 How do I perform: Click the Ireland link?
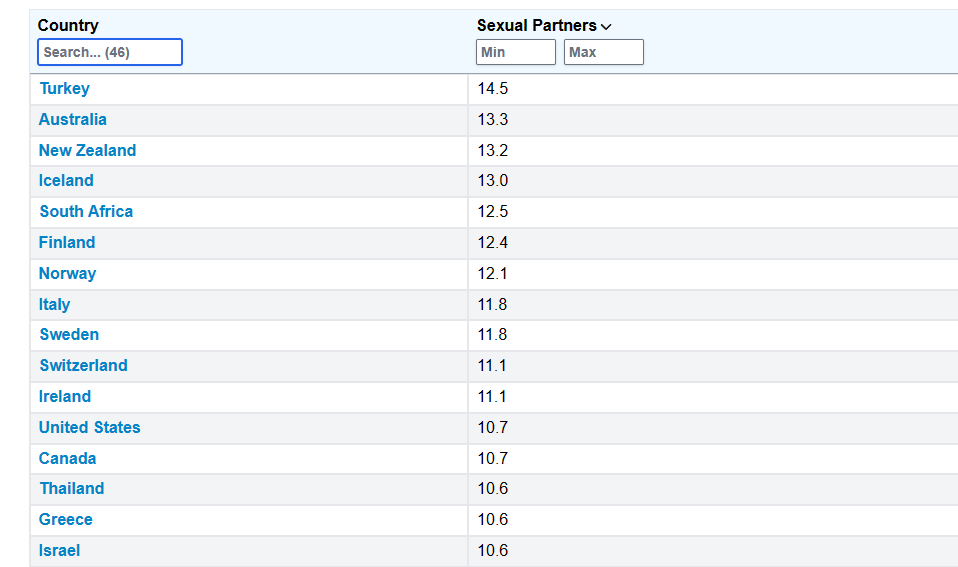65,397
